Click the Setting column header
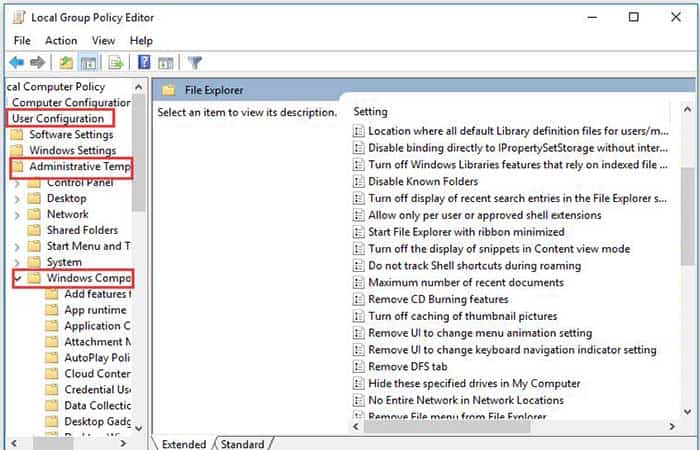The width and height of the screenshot is (700, 450). (x=371, y=112)
